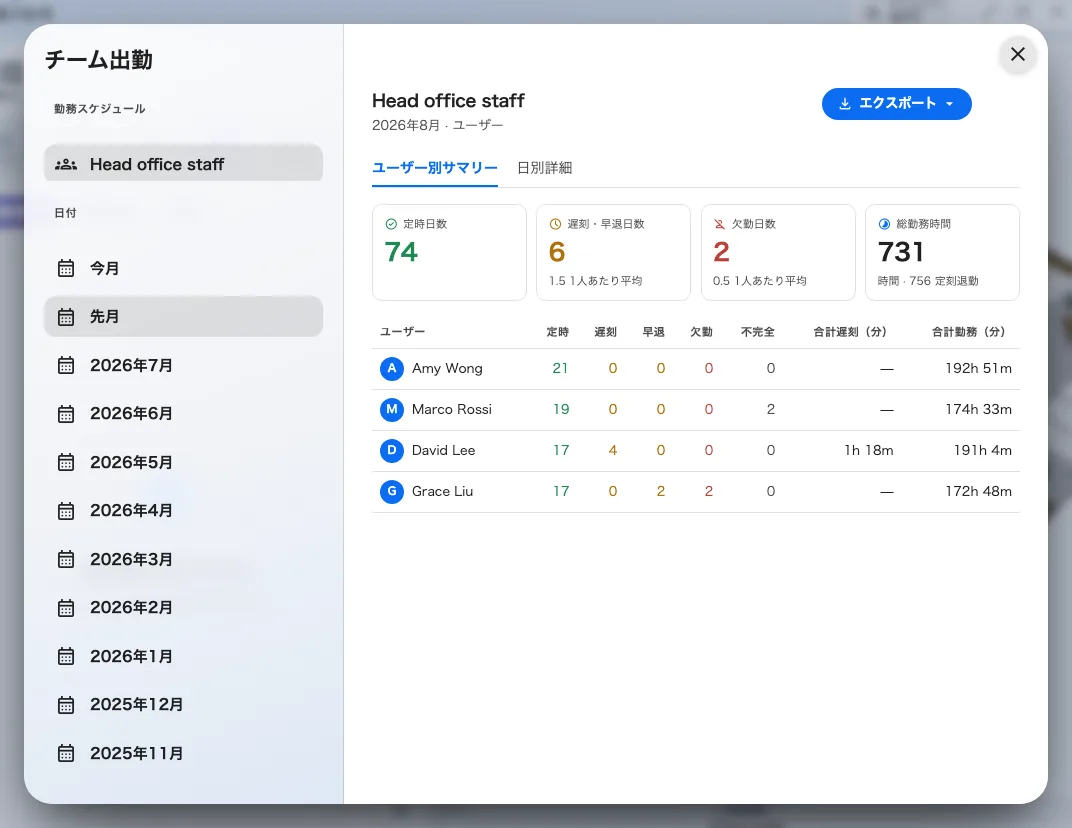Click the download icon in エクスポート button
This screenshot has width=1072, height=828.
pos(845,104)
